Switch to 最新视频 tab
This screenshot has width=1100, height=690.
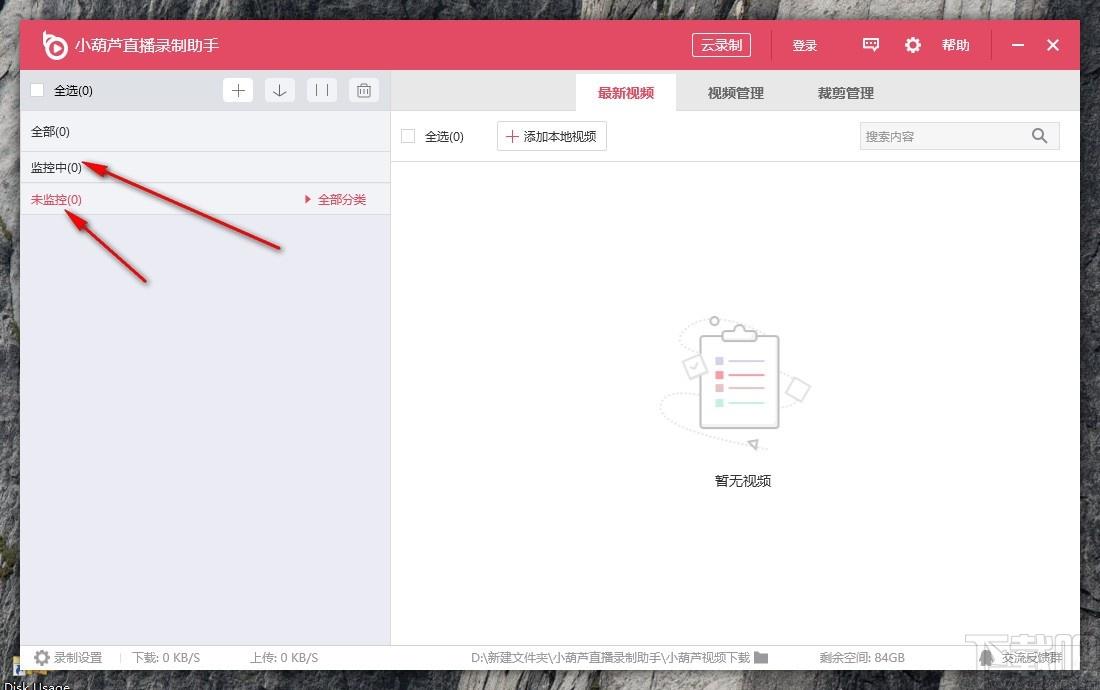pyautogui.click(x=626, y=93)
